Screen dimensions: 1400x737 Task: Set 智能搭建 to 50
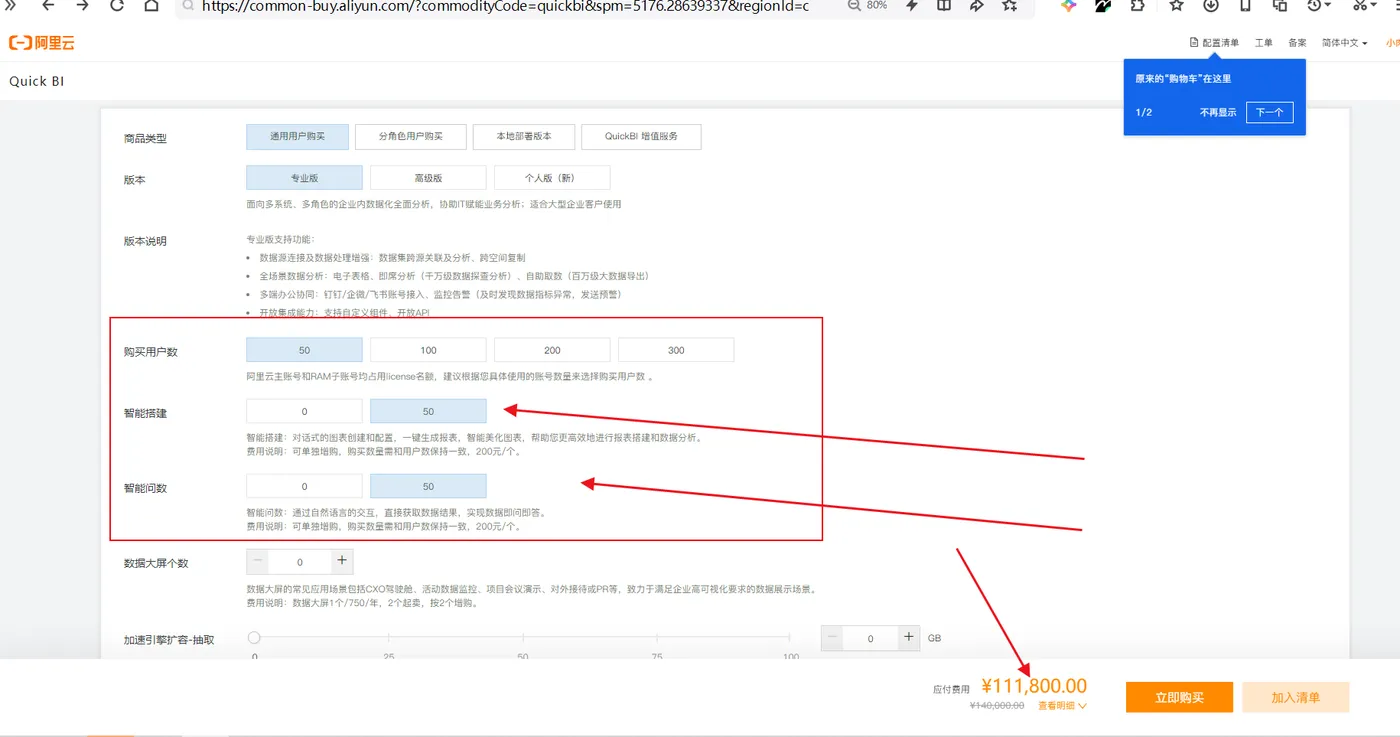428,411
